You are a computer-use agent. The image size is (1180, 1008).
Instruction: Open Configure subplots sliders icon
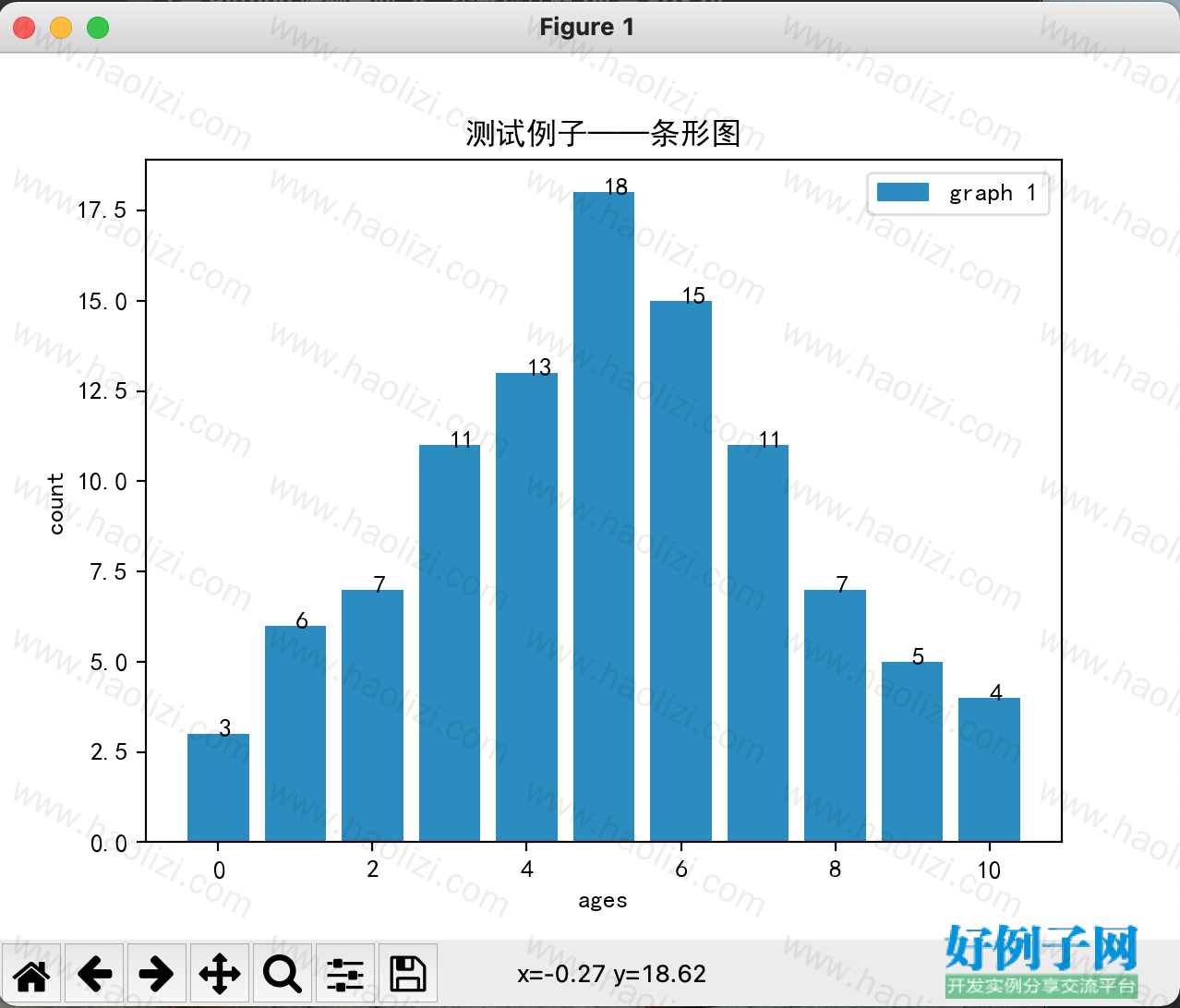[345, 974]
